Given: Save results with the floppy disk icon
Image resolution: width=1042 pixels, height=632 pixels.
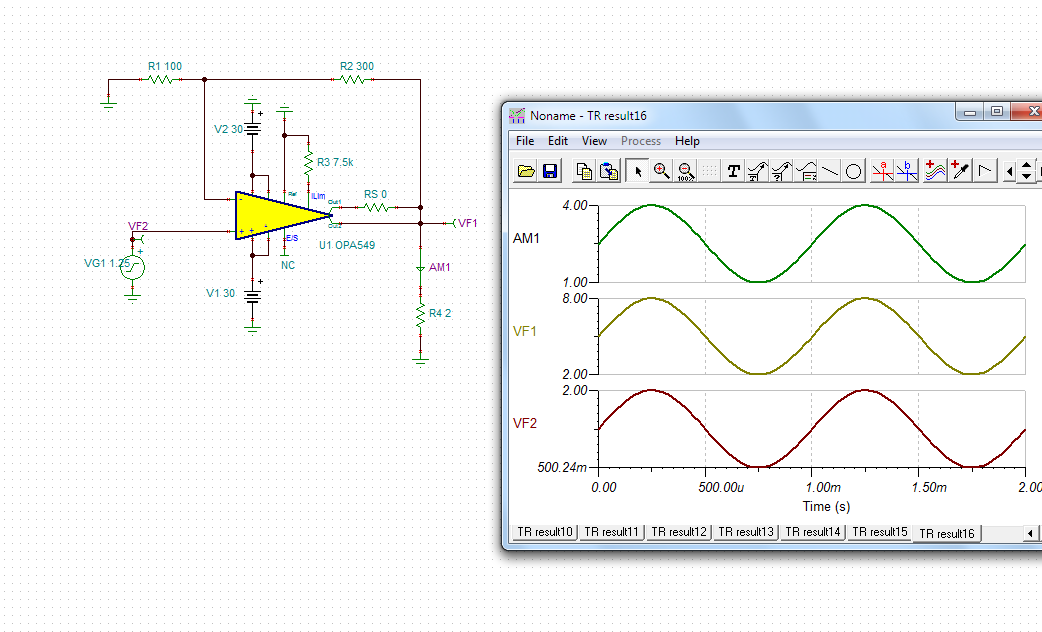Looking at the screenshot, I should 550,171.
